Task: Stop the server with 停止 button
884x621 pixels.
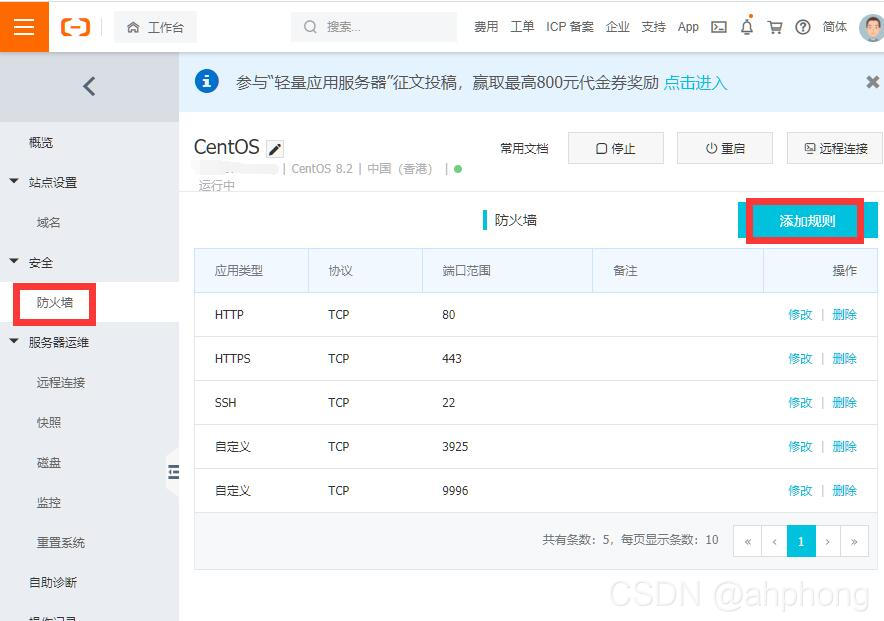Action: [x=616, y=148]
